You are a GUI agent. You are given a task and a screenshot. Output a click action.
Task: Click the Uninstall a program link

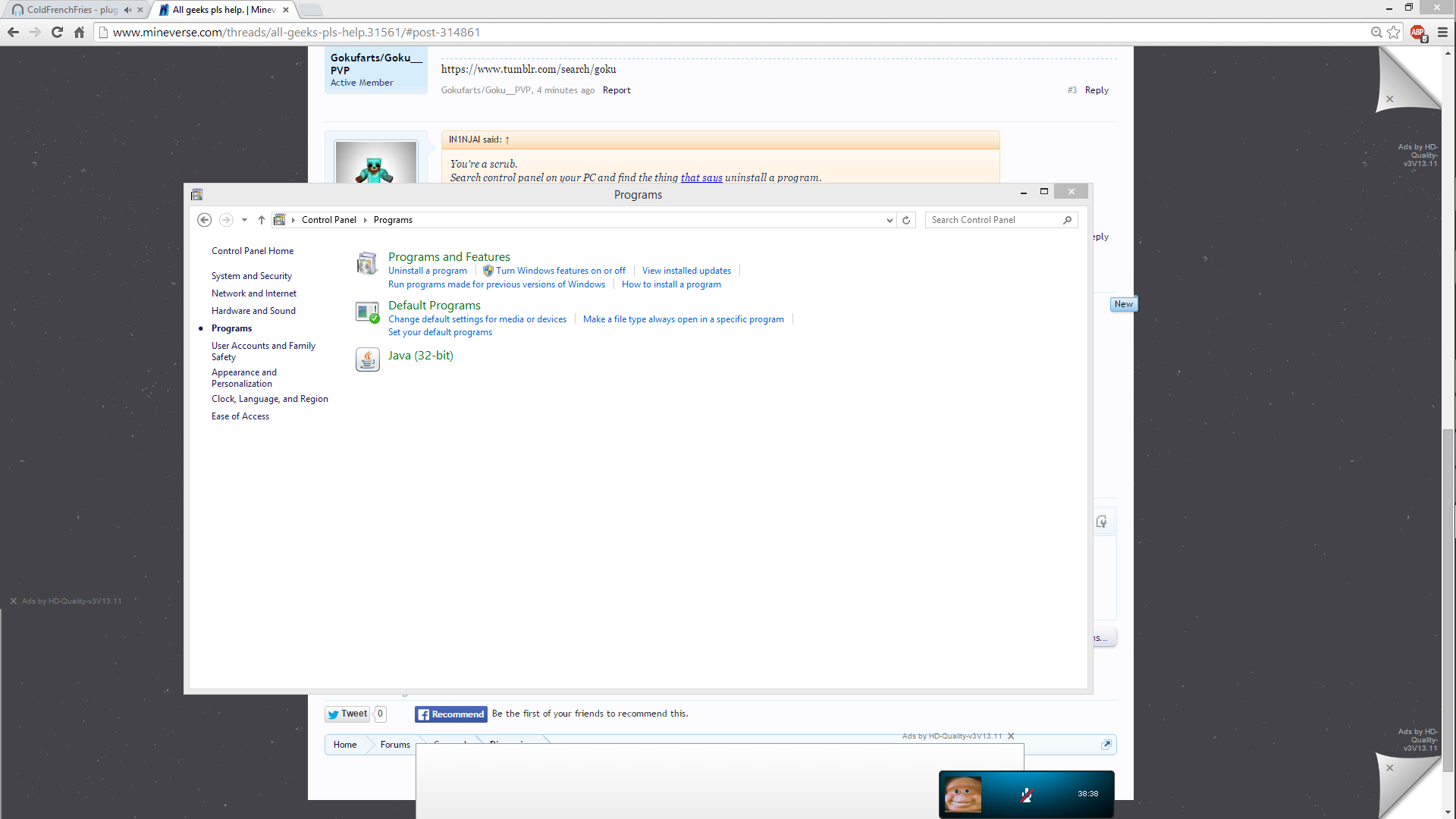click(428, 271)
